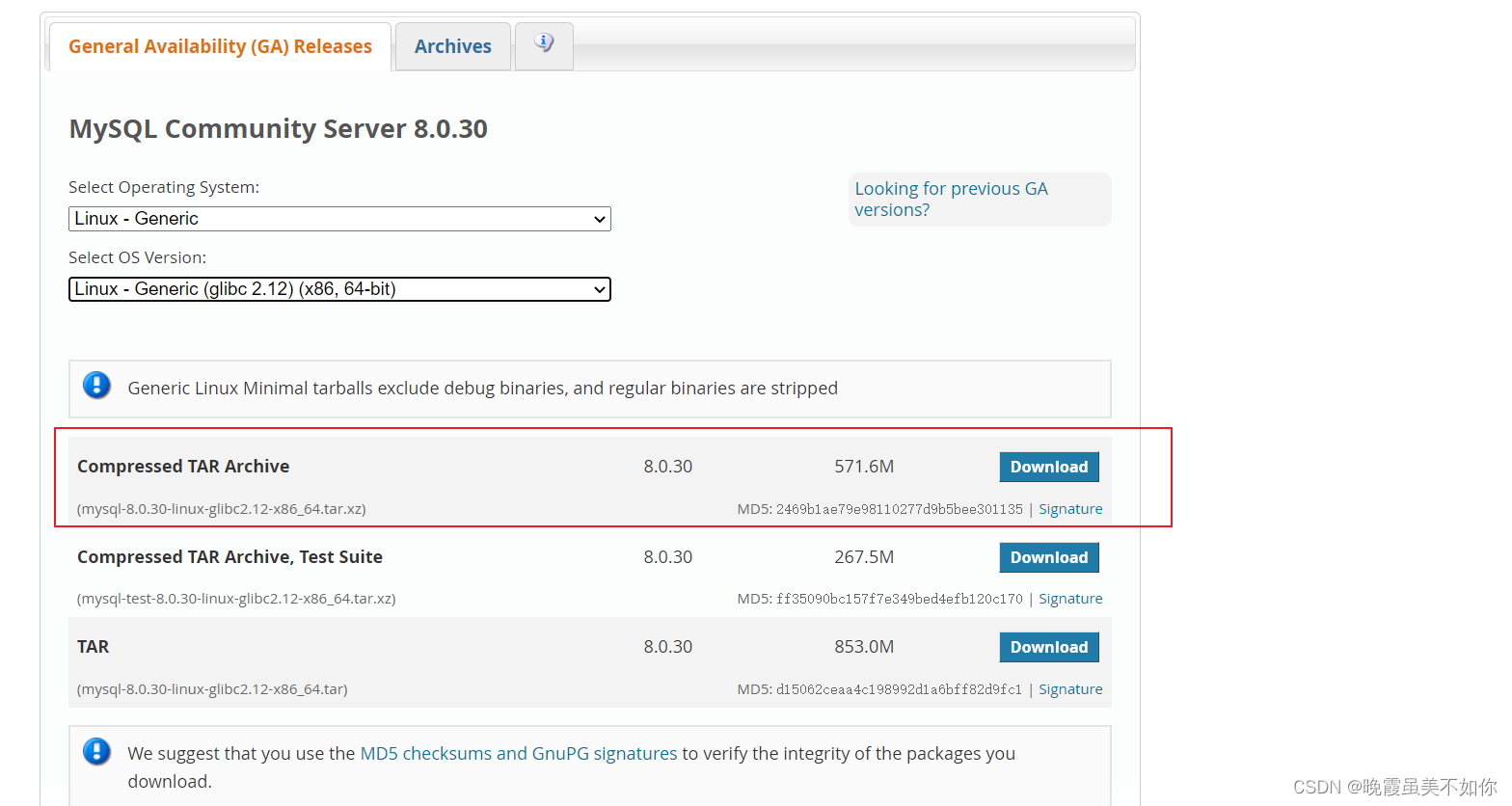1512x806 pixels.
Task: Switch to the Archives tab
Action: coord(453,46)
